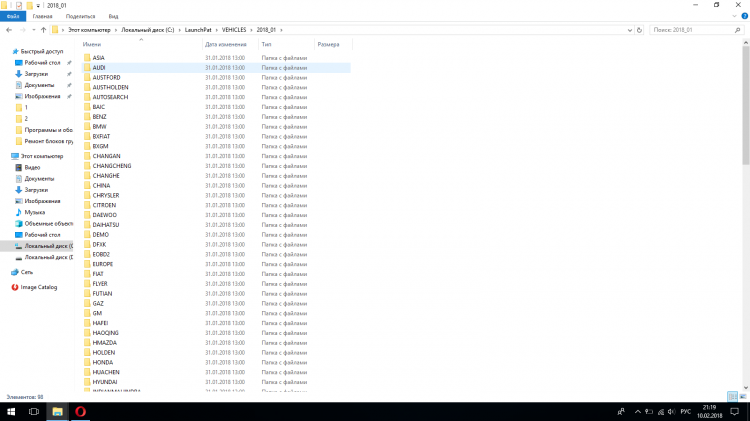The height and width of the screenshot is (421, 750).
Task: Open Windows Start menu
Action: tap(9, 411)
